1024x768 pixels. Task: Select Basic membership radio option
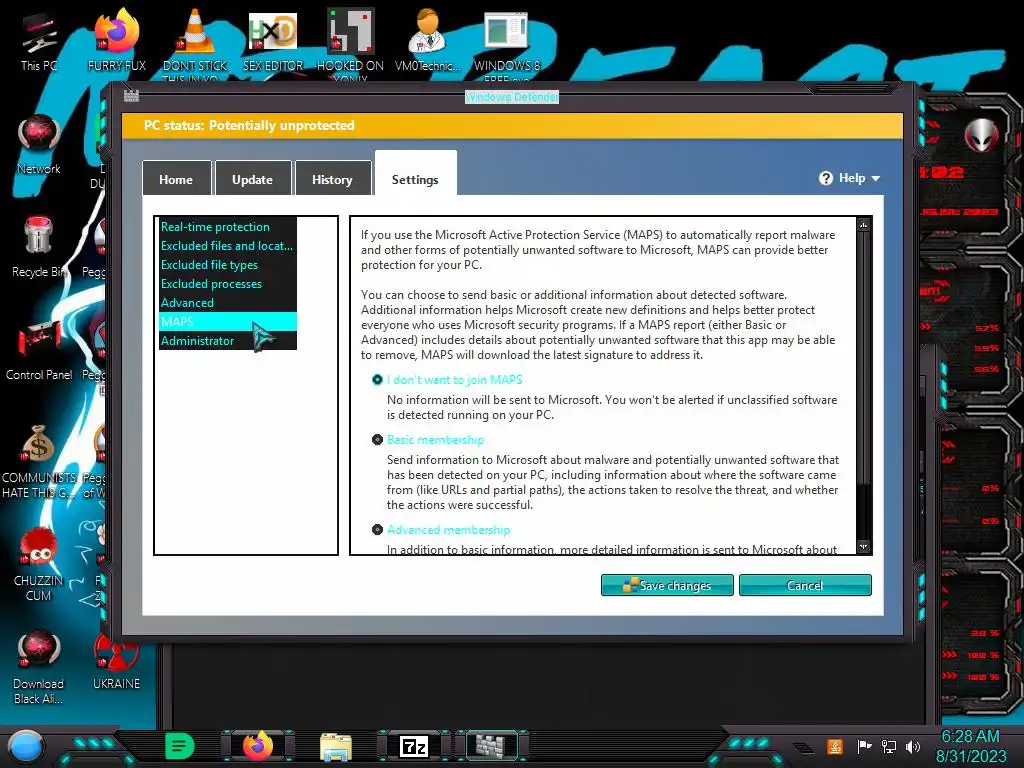point(377,440)
